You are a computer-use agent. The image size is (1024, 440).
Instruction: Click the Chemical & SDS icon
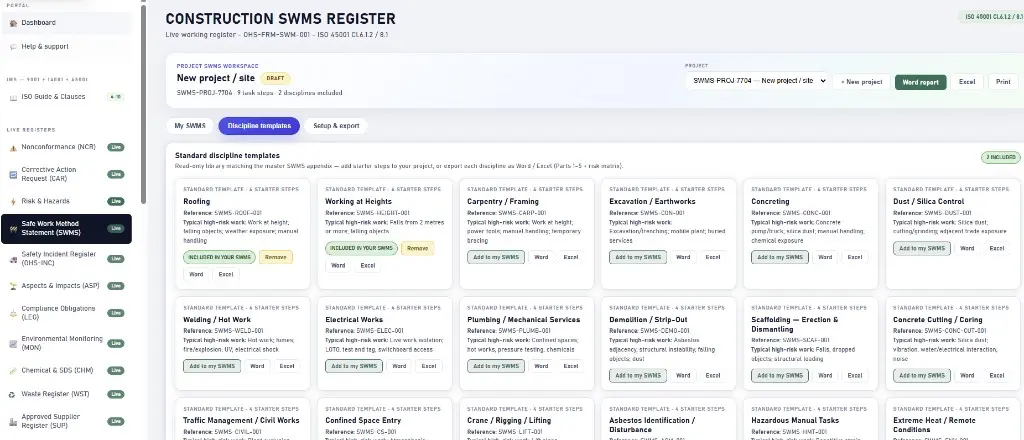pos(14,371)
